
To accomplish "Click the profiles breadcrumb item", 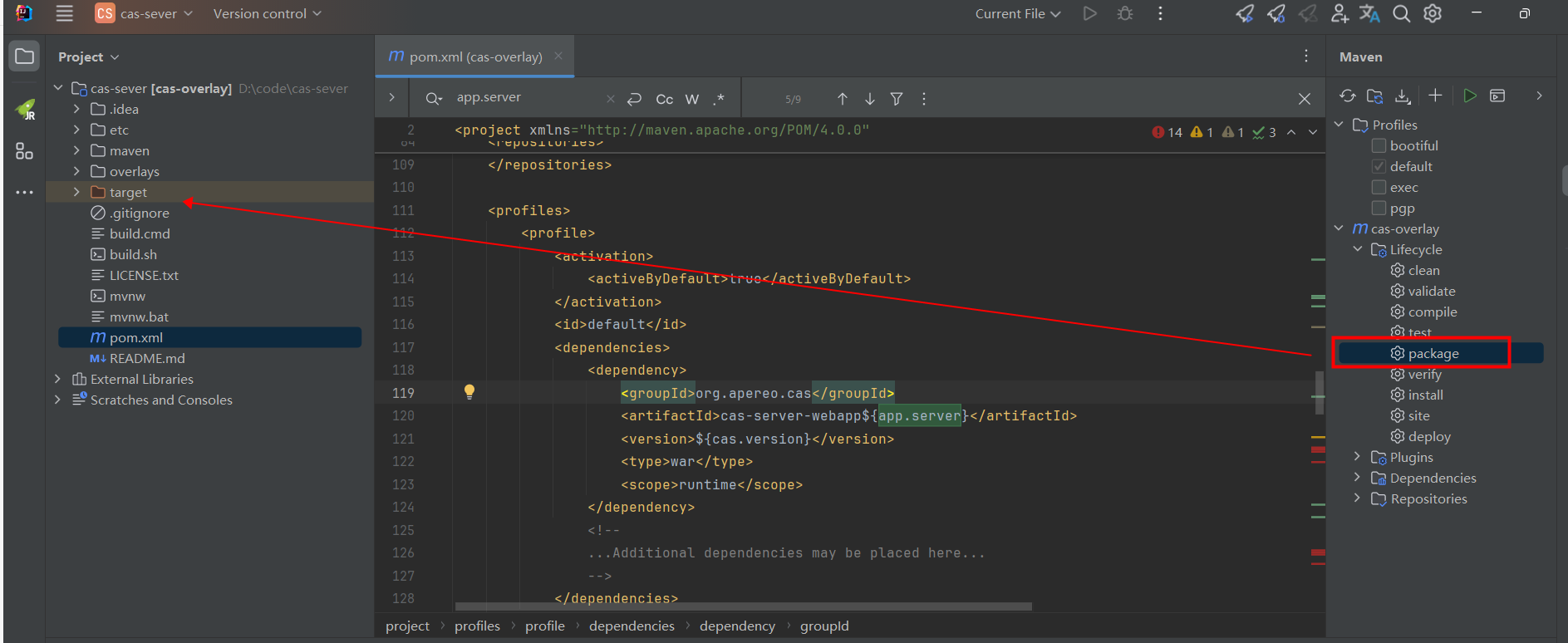I will pyautogui.click(x=477, y=626).
